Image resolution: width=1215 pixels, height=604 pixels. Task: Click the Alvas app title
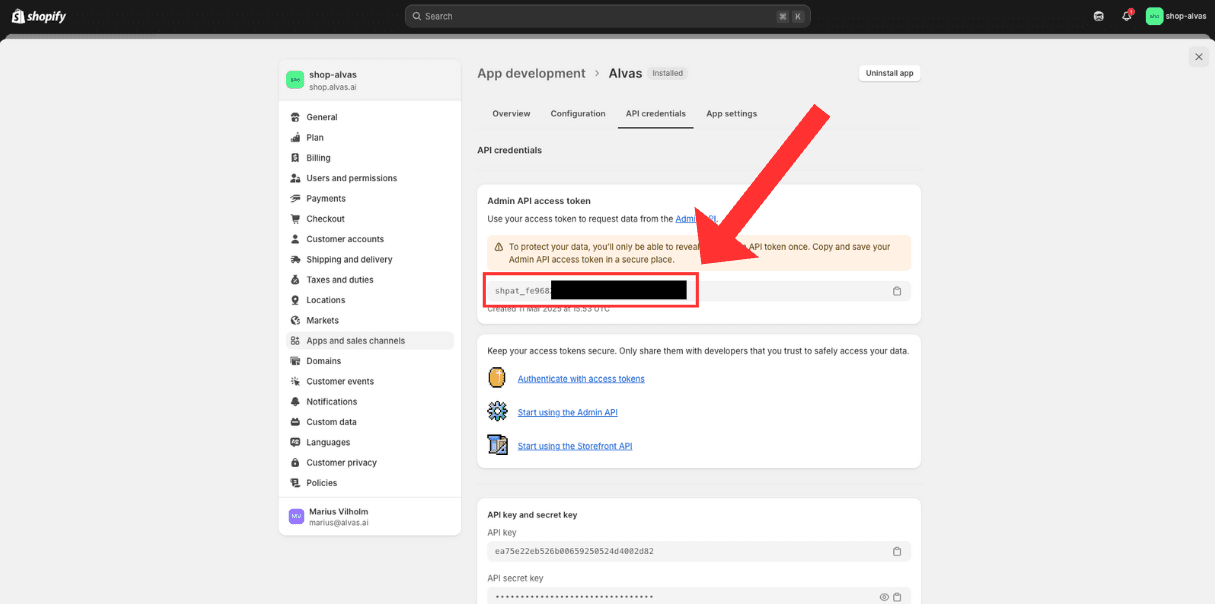pyautogui.click(x=626, y=73)
